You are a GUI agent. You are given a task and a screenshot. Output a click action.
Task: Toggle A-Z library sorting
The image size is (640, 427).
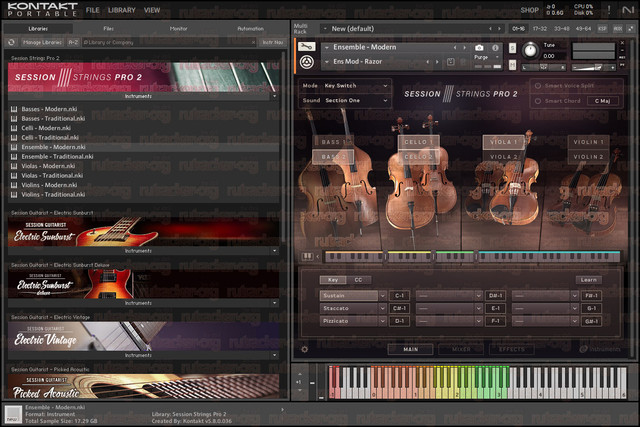[x=73, y=42]
